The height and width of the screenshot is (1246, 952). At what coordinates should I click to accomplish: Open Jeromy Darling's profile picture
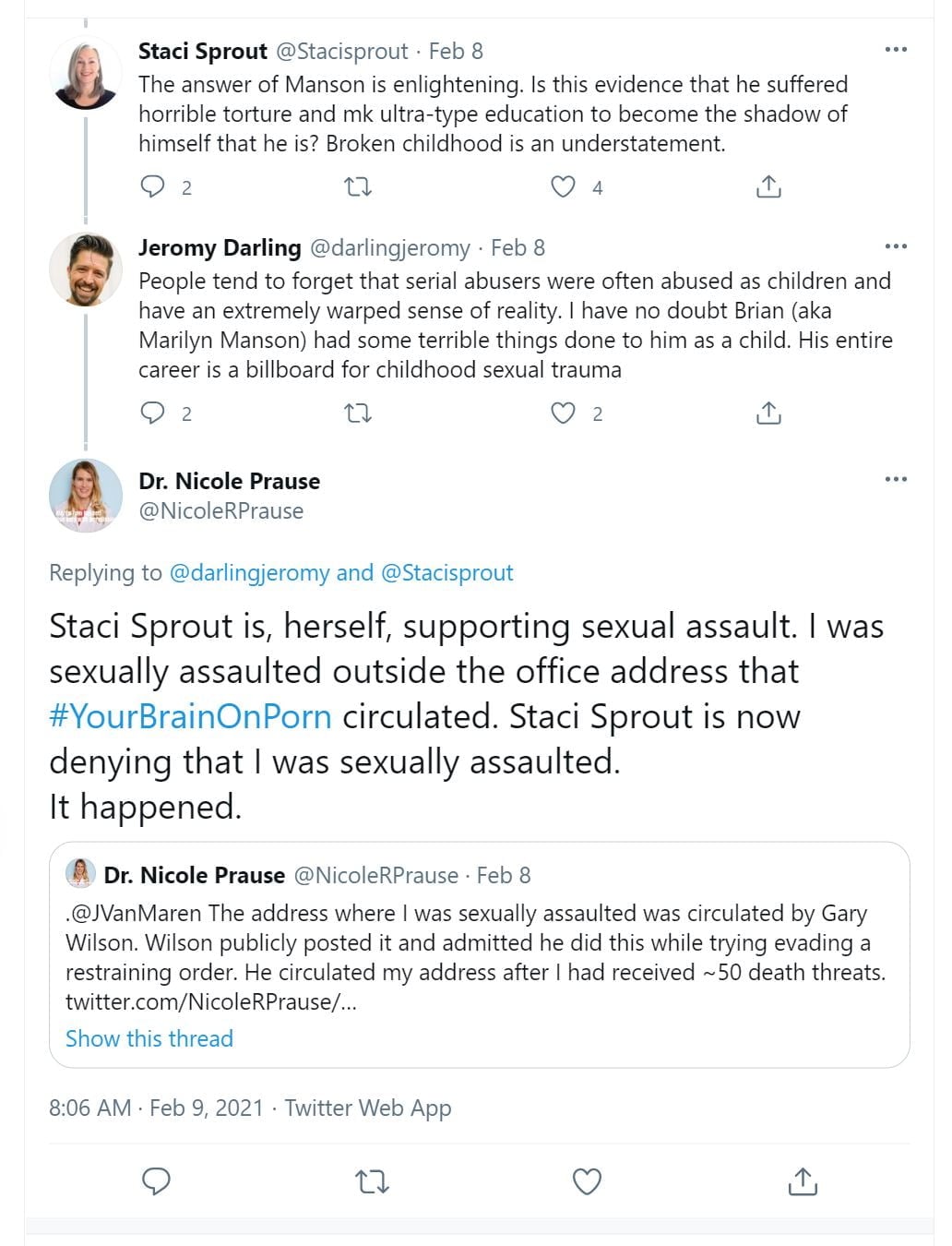coord(85,269)
